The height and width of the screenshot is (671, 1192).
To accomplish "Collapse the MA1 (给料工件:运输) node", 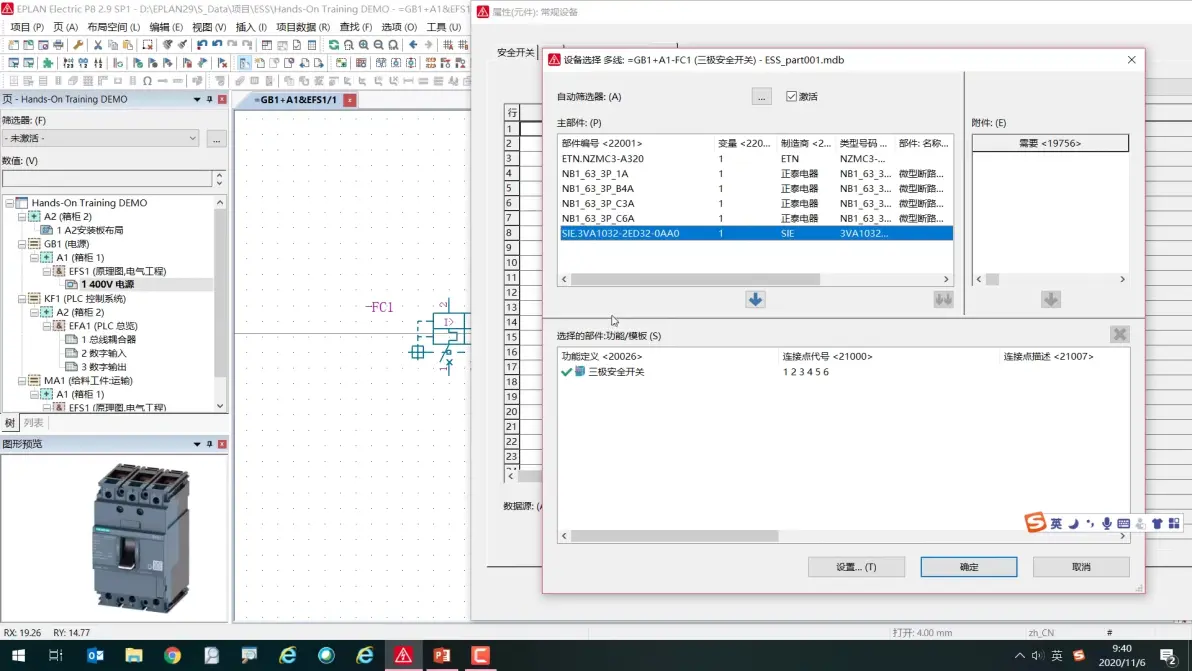I will (22, 381).
